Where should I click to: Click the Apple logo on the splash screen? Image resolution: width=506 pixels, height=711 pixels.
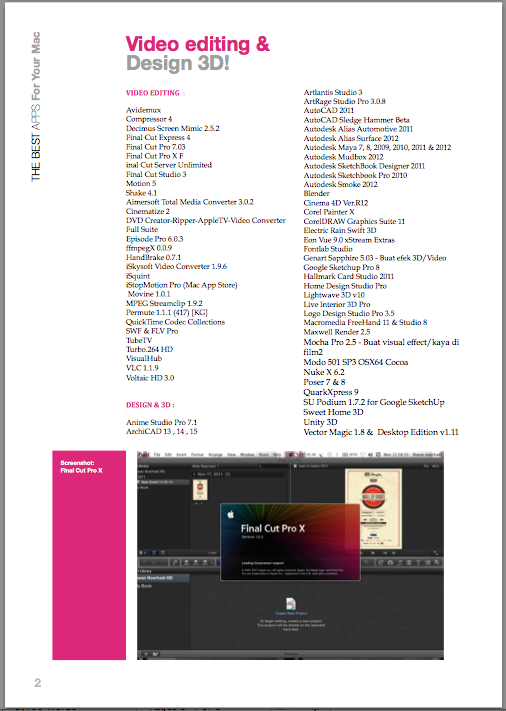pos(231,514)
